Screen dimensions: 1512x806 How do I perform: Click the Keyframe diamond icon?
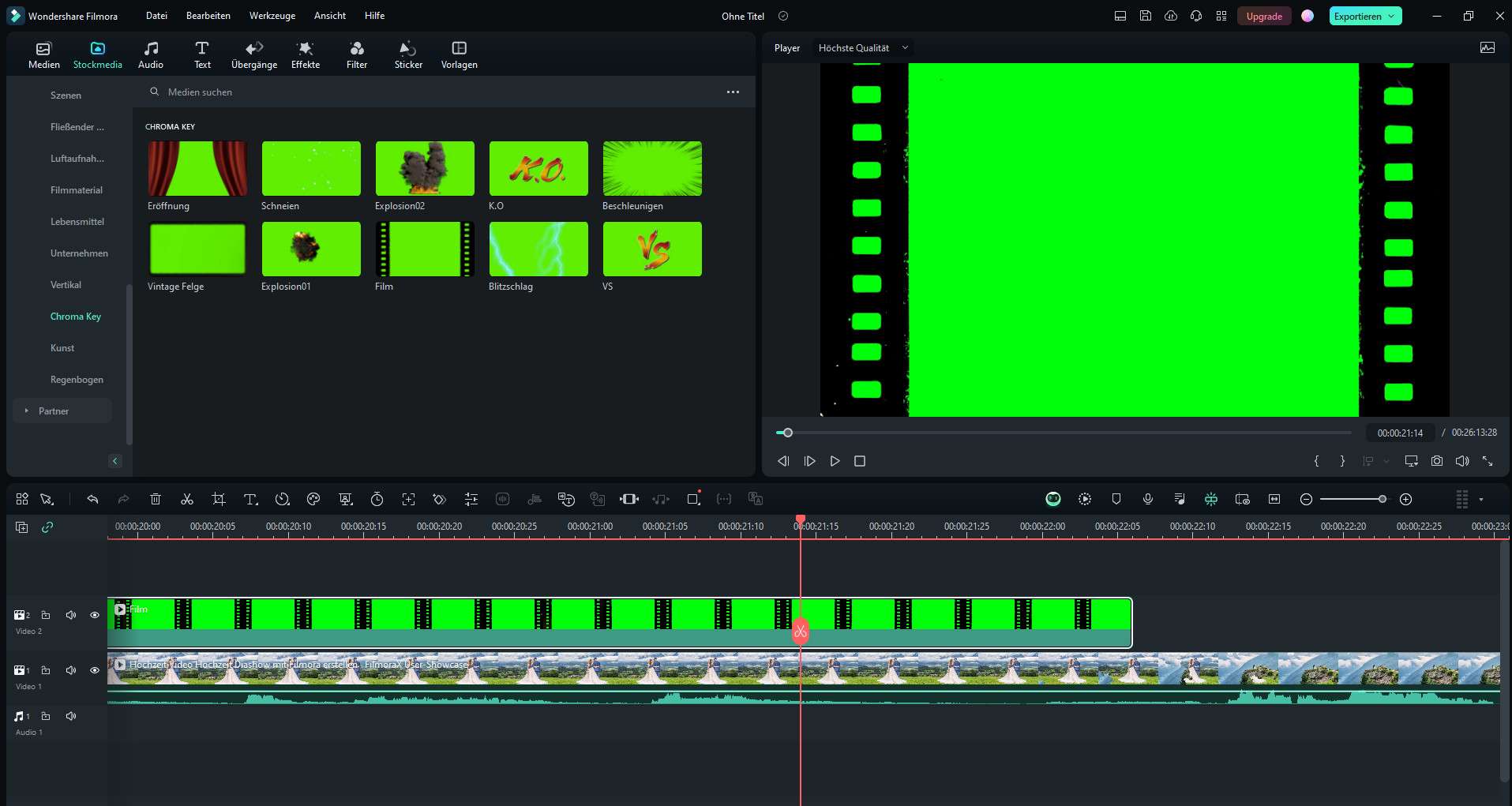440,499
